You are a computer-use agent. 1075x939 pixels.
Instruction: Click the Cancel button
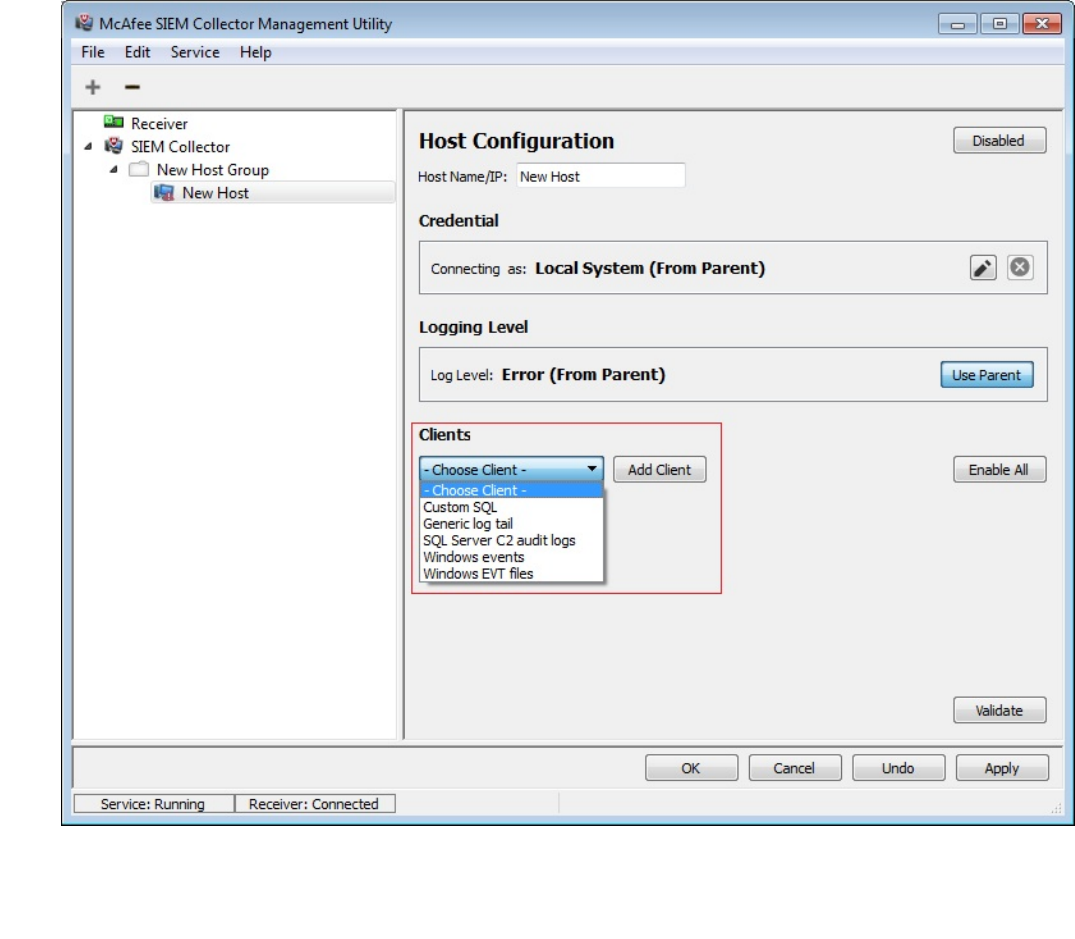pyautogui.click(x=795, y=768)
